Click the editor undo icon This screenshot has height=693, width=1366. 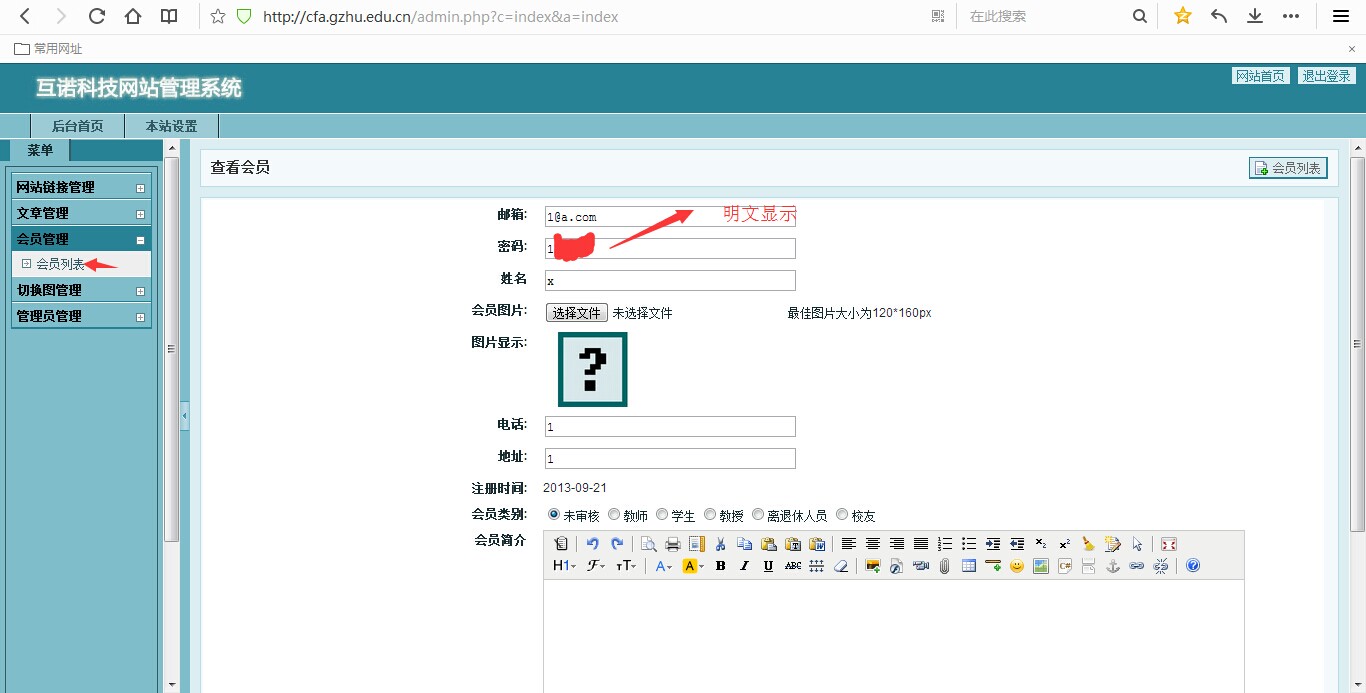coord(593,544)
